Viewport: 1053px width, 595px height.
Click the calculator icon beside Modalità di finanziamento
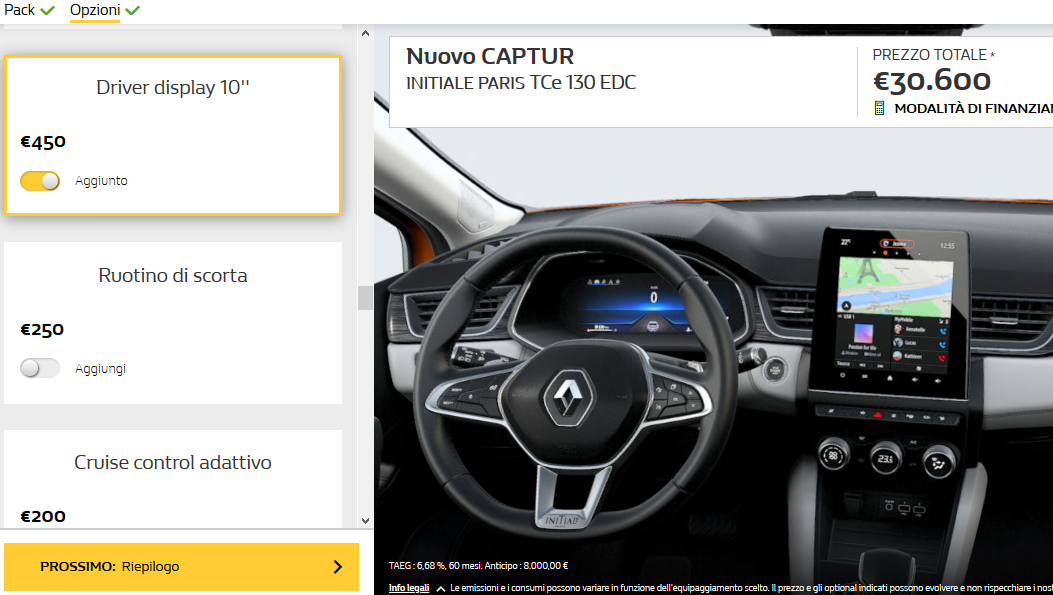(879, 108)
